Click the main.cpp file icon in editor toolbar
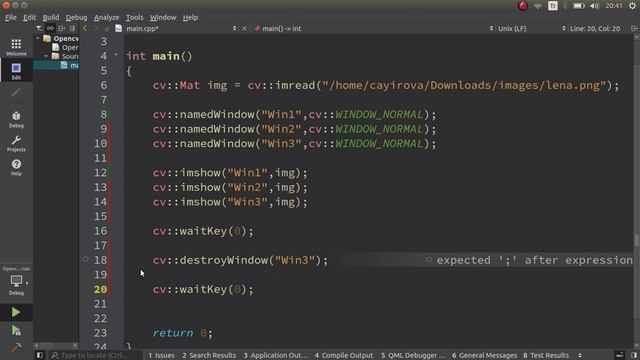The height and width of the screenshot is (360, 640). click(118, 28)
